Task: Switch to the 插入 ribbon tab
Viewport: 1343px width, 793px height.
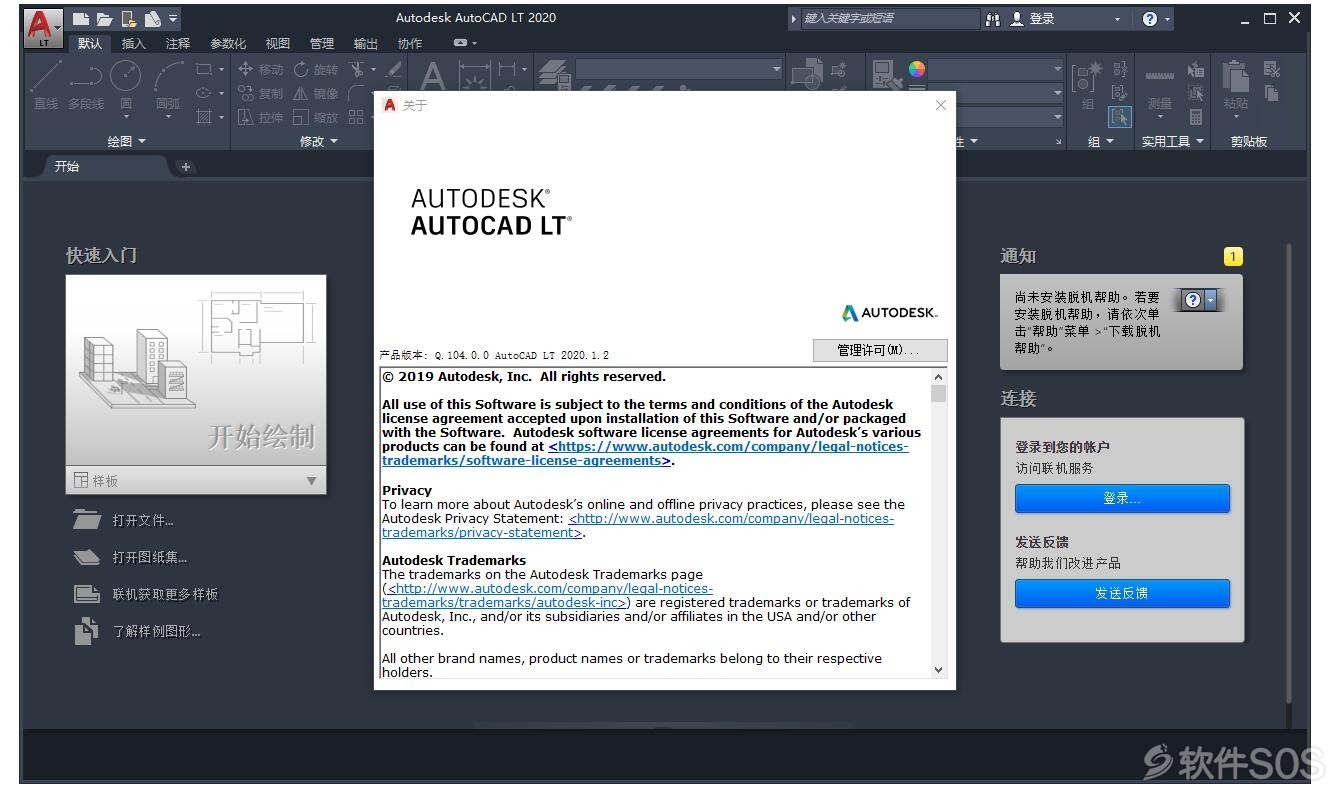Action: (x=133, y=43)
